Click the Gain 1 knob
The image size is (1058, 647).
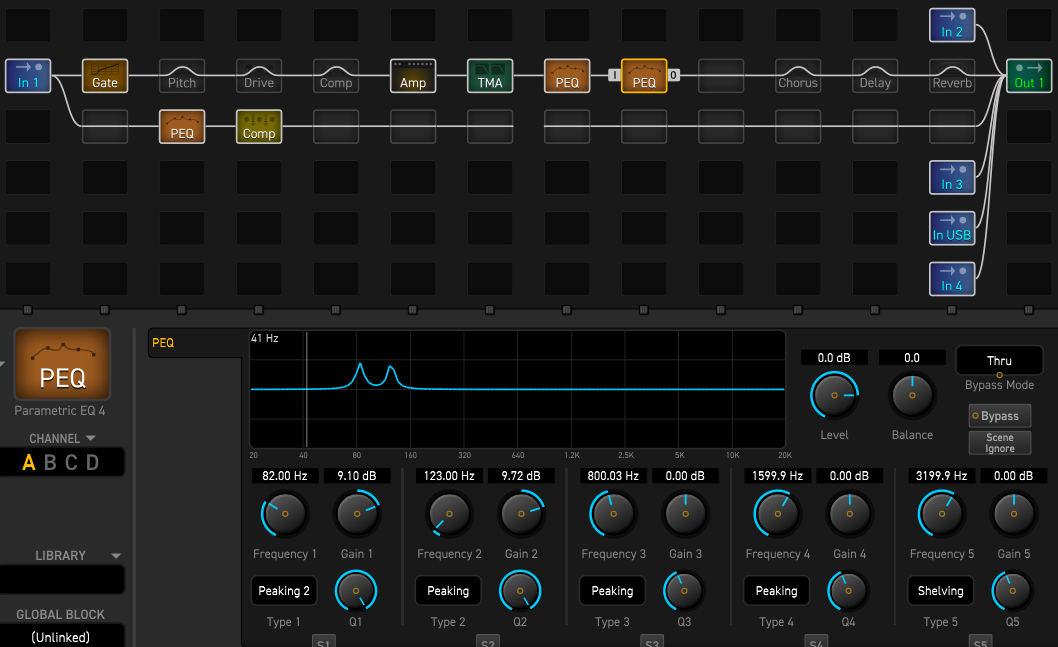coord(357,514)
